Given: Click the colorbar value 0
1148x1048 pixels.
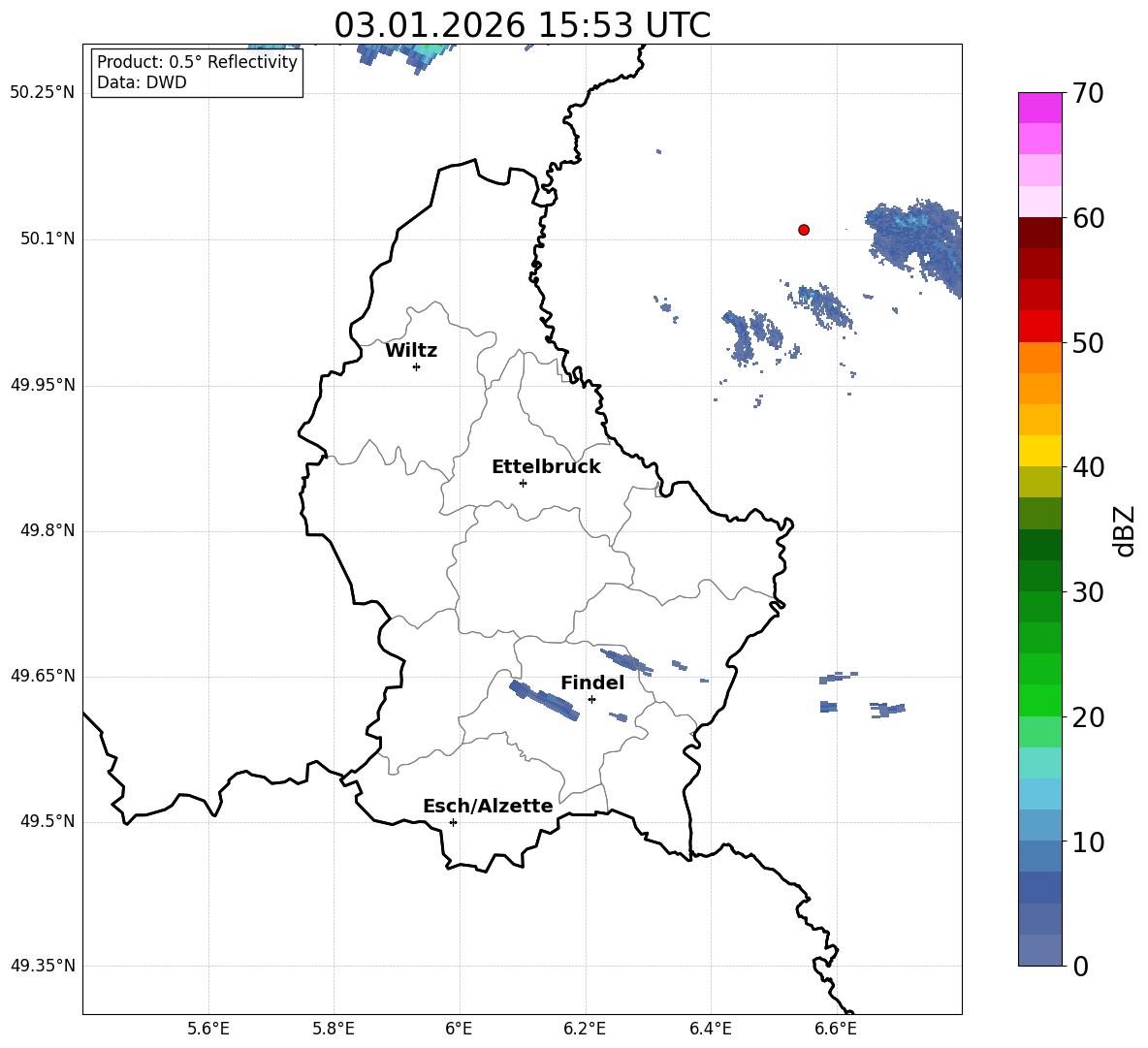Looking at the screenshot, I should click(1081, 966).
